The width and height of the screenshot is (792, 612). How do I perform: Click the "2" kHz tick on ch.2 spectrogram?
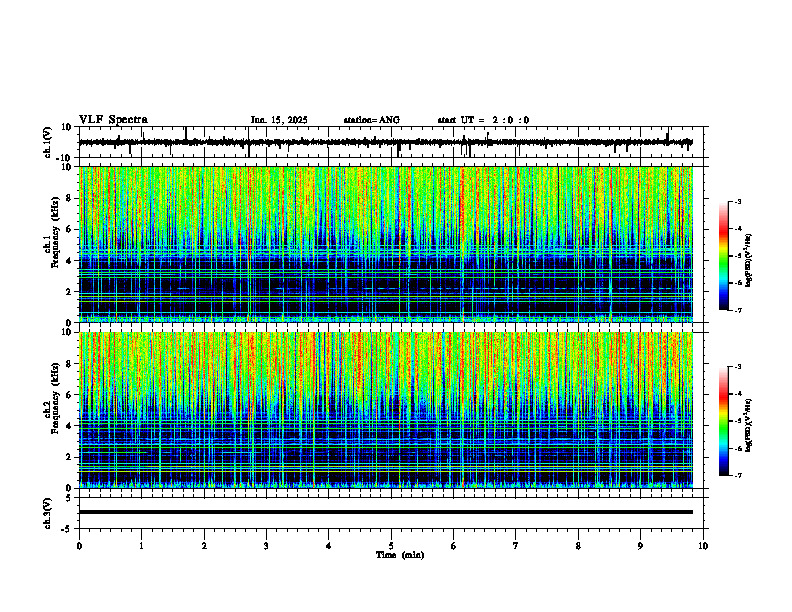coord(70,457)
